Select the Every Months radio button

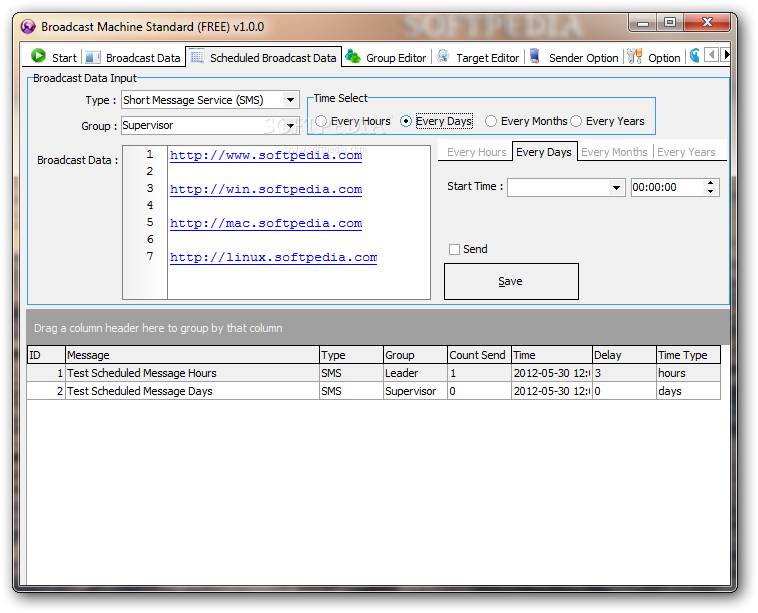(491, 121)
